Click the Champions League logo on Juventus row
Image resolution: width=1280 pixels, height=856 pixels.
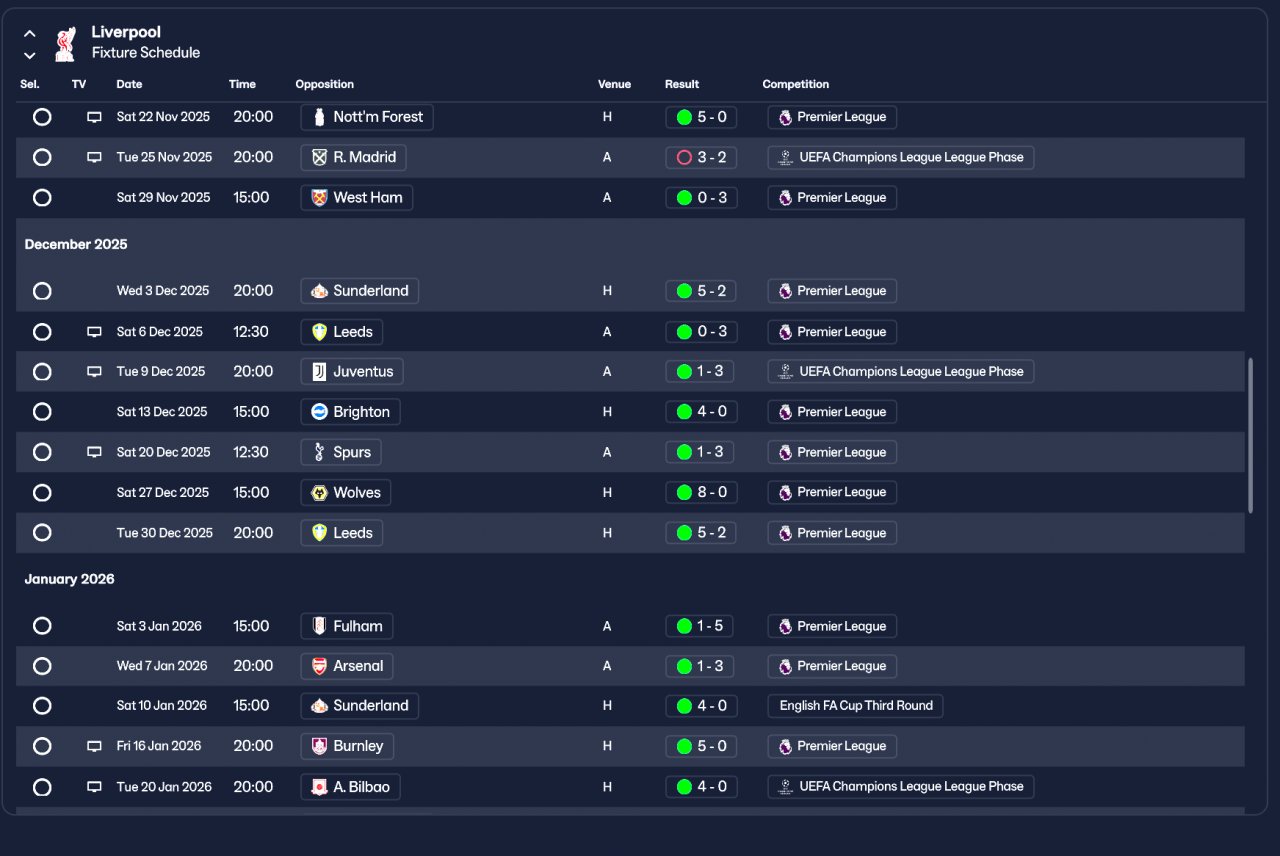click(x=785, y=372)
